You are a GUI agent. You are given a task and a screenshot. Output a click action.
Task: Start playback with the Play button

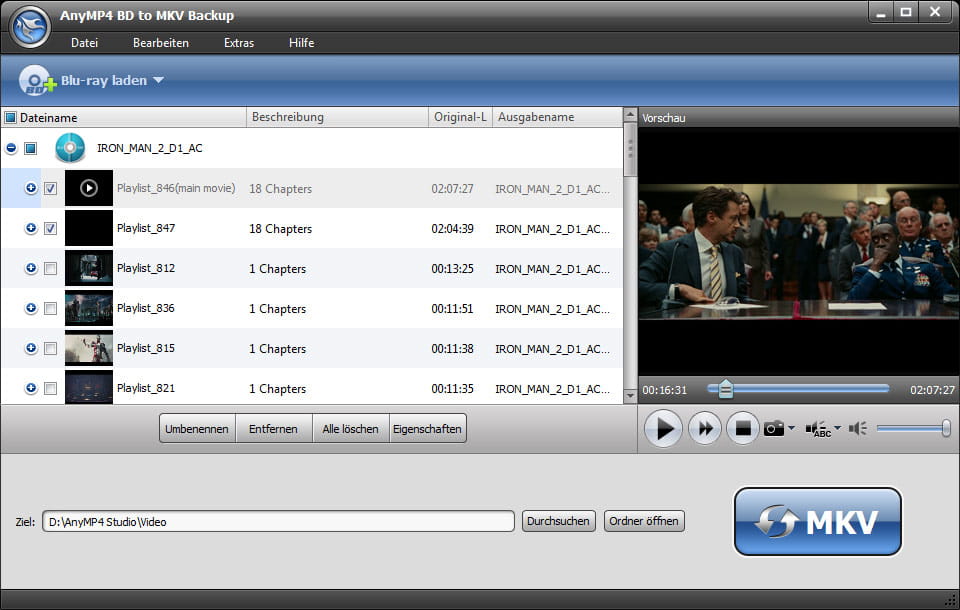[x=663, y=429]
